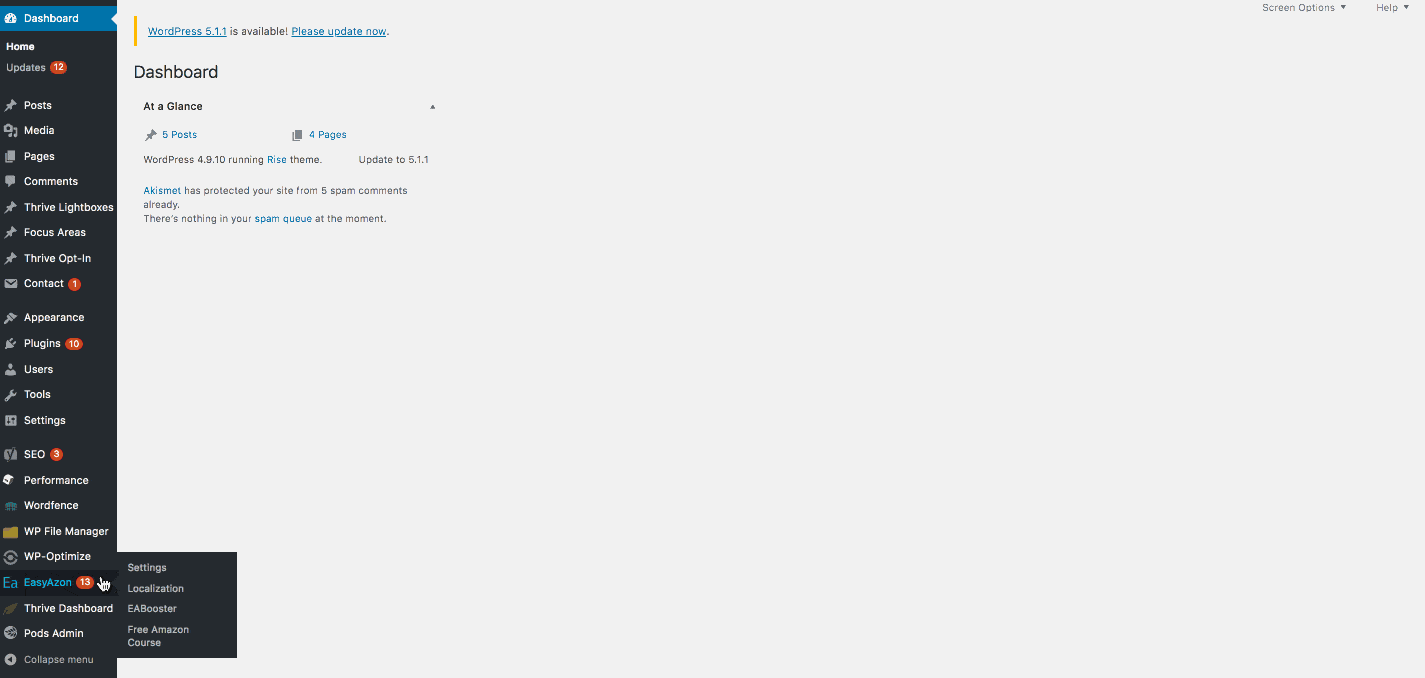This screenshot has width=1425, height=678.
Task: Click the Please update now link
Action: pos(339,31)
